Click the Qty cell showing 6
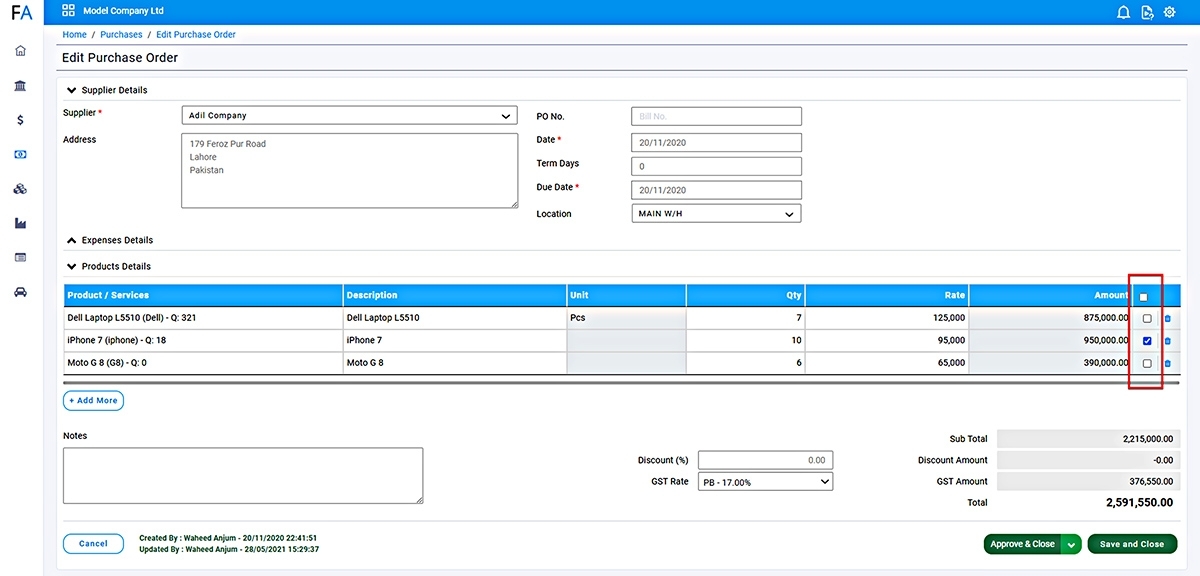The height and width of the screenshot is (576, 1200). [x=746, y=363]
